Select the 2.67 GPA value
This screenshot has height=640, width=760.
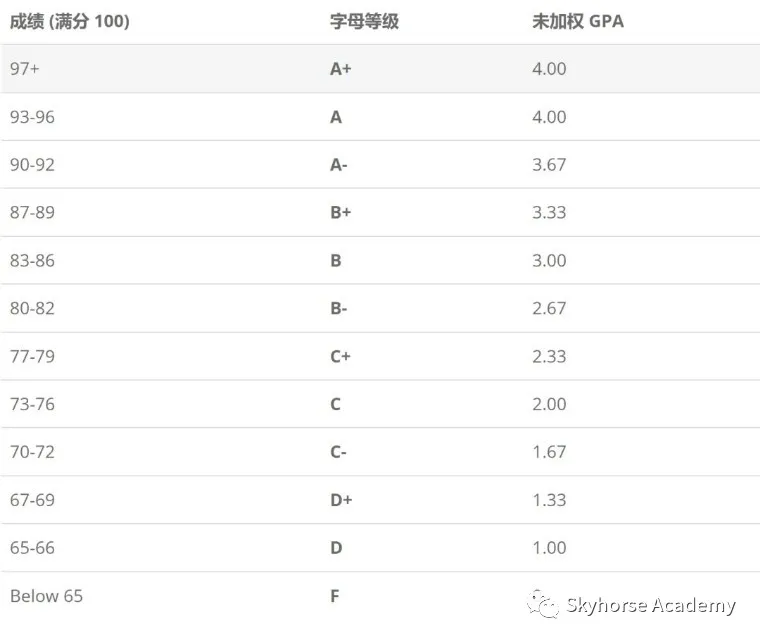[x=549, y=308]
